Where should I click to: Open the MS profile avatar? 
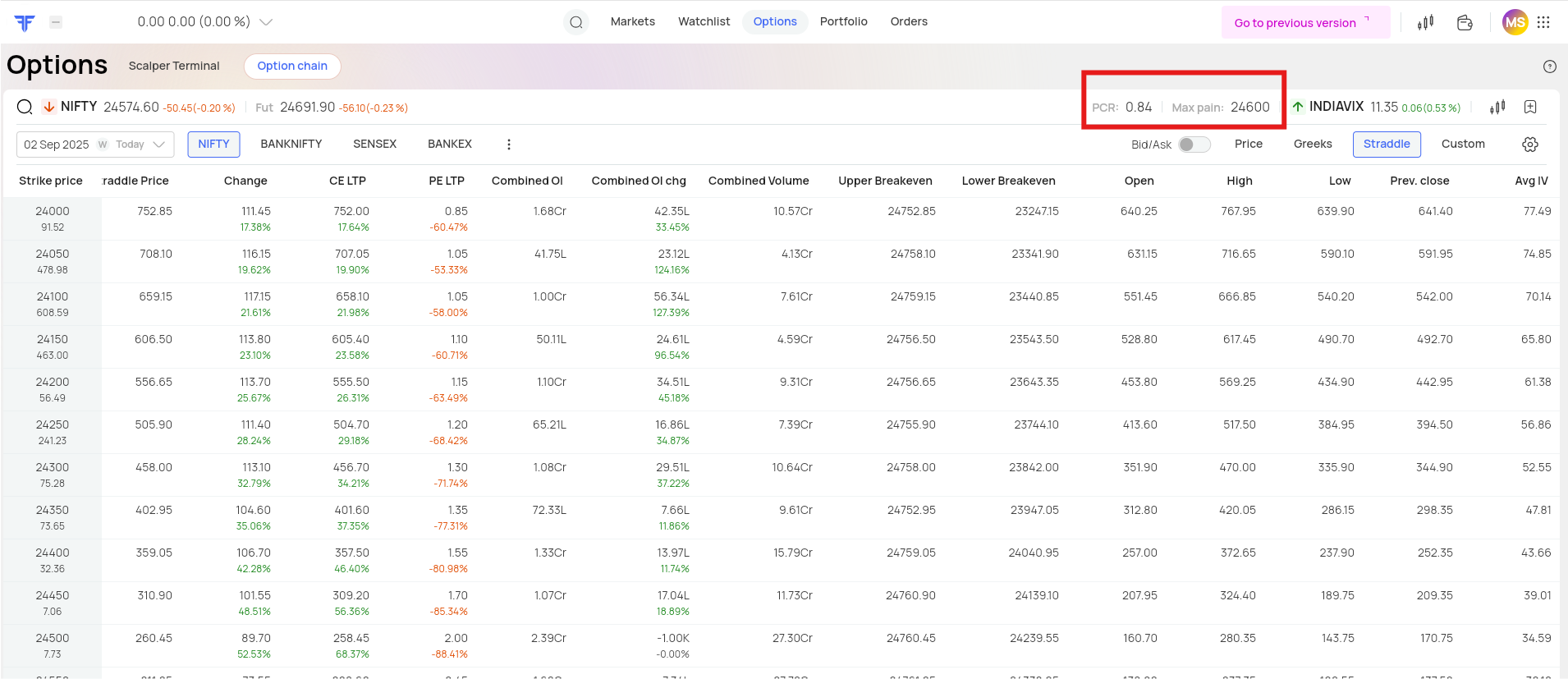(x=1515, y=22)
